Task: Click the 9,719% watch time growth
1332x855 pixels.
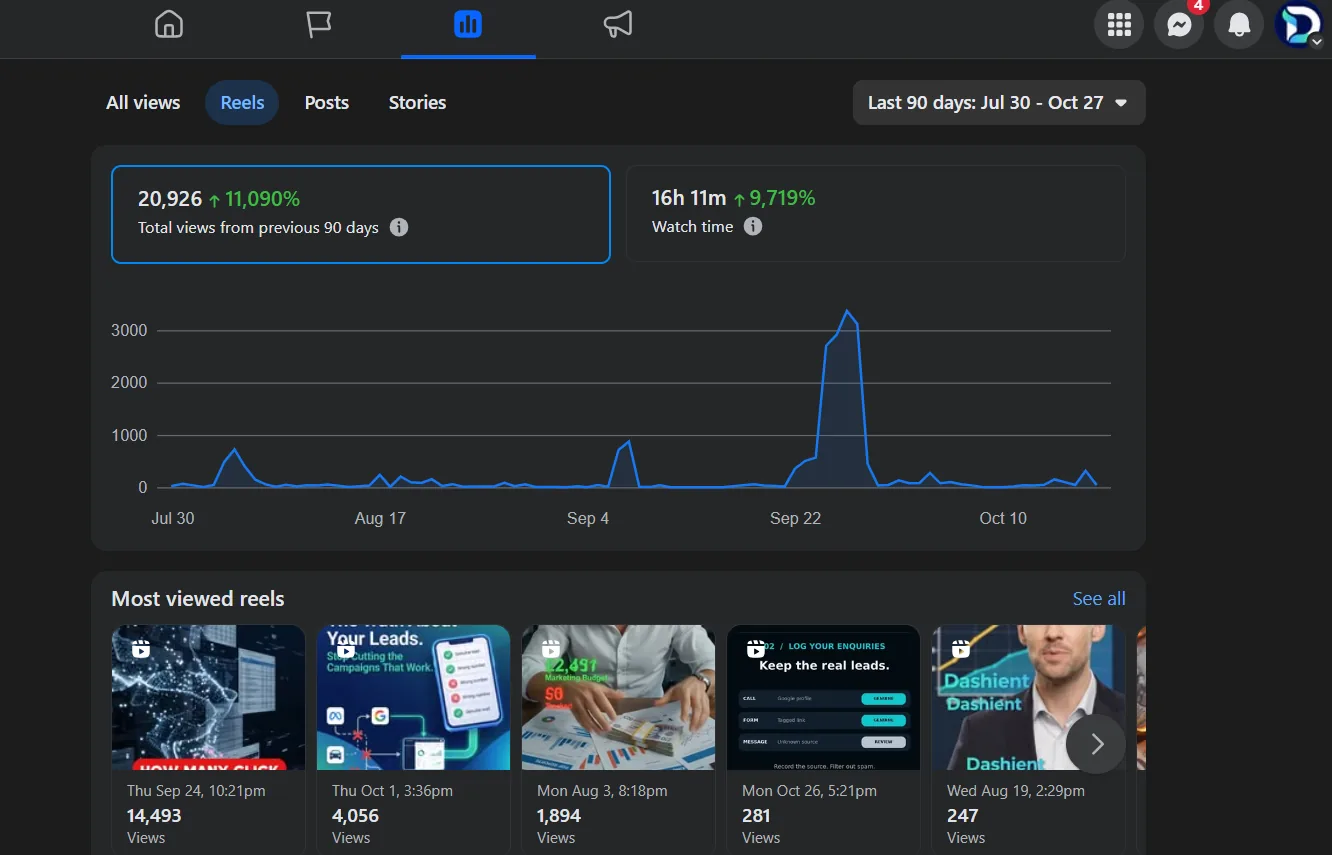Action: coord(782,198)
